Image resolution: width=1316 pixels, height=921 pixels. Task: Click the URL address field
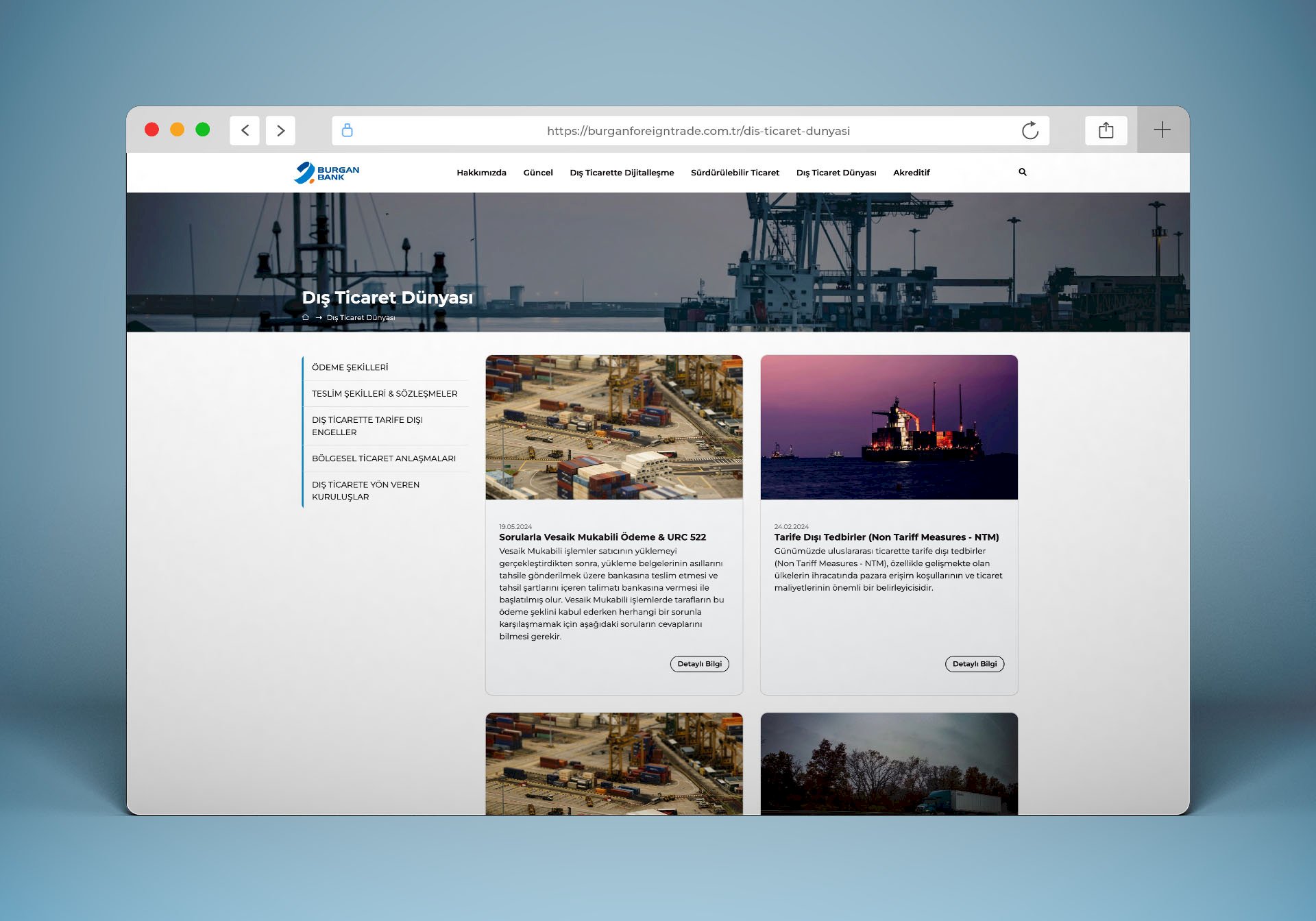pyautogui.click(x=690, y=130)
